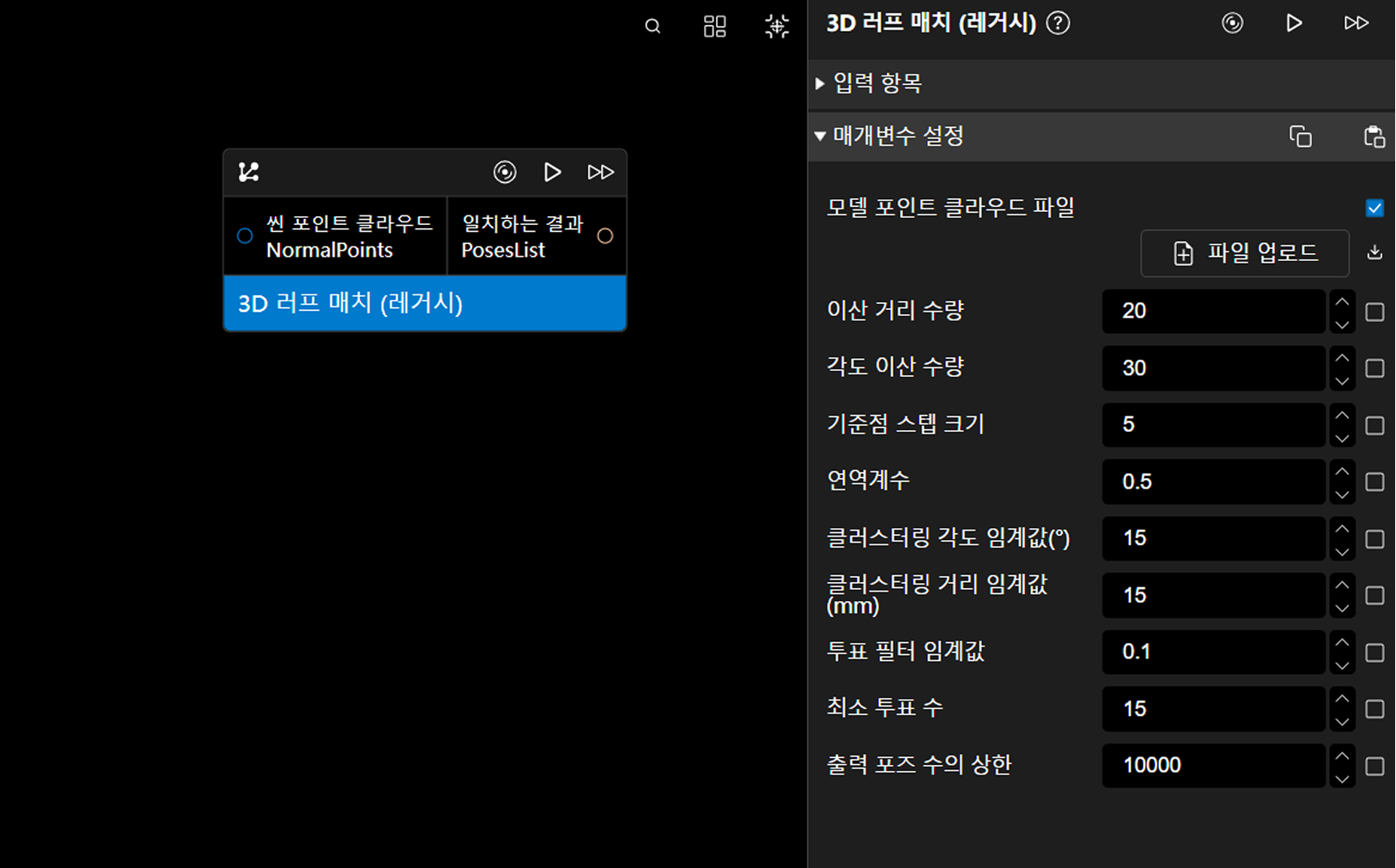Open help for 3D 러프 매치 (레거시)
Viewport: 1396px width, 868px height.
coord(1059,23)
